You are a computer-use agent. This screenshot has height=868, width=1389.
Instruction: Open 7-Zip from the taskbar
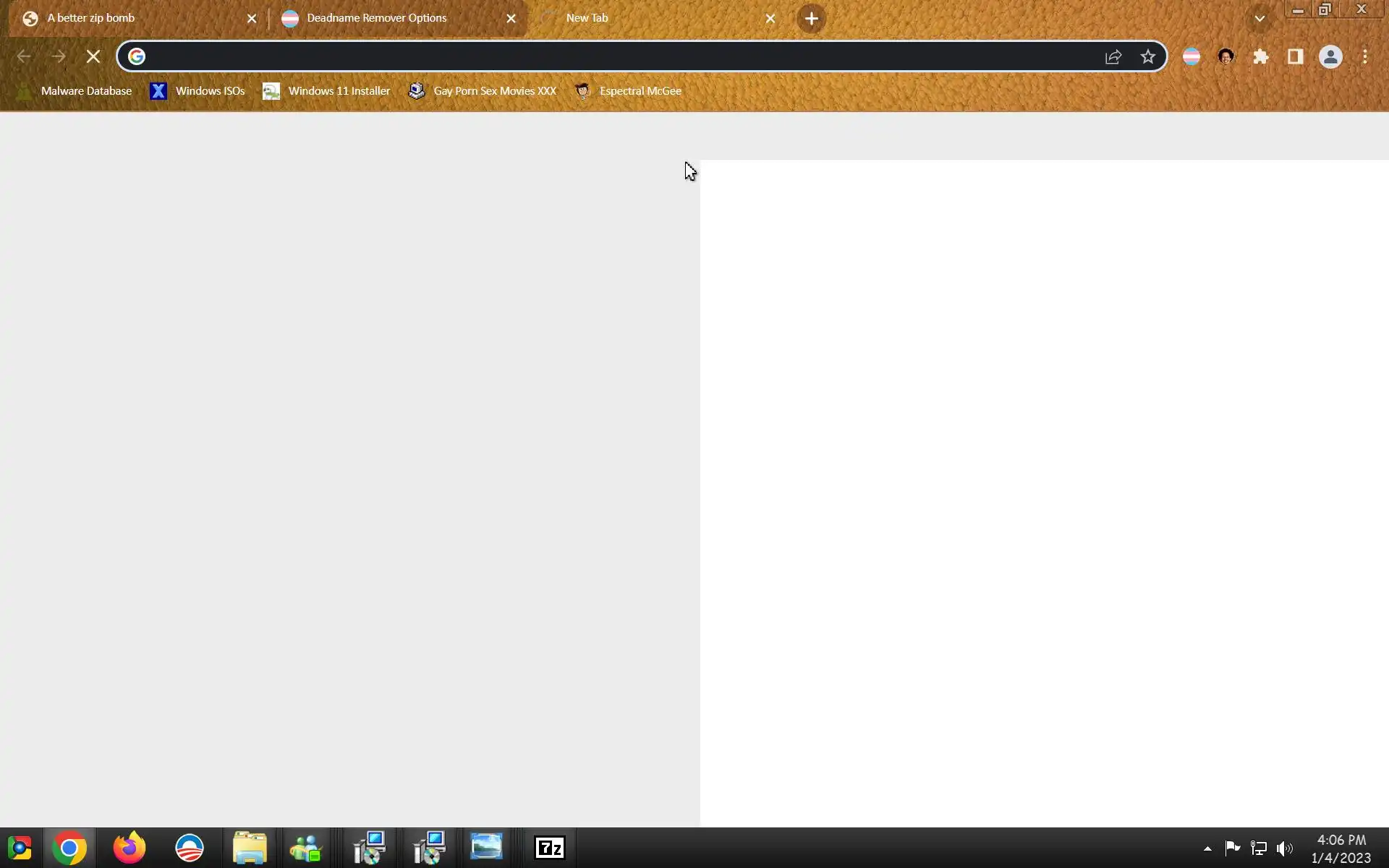(x=549, y=848)
